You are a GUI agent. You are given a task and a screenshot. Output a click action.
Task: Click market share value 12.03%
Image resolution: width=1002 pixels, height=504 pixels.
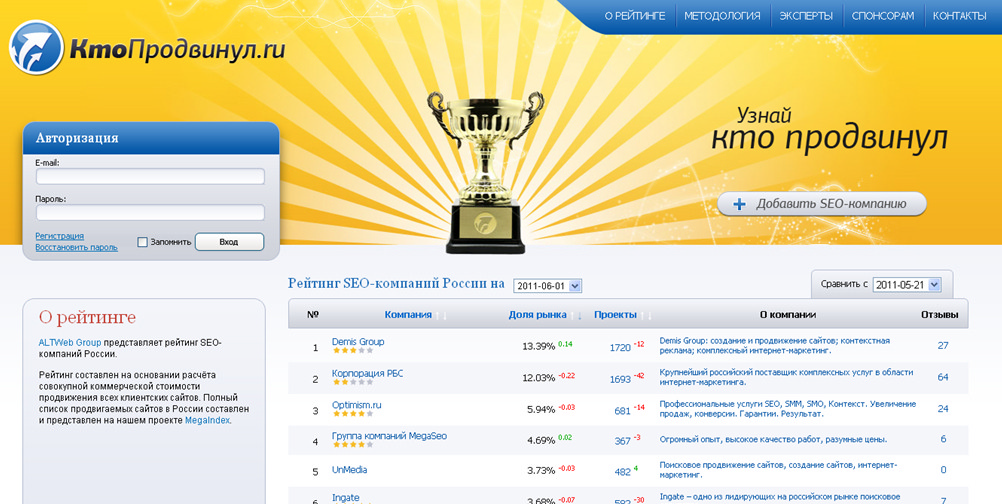click(x=539, y=378)
